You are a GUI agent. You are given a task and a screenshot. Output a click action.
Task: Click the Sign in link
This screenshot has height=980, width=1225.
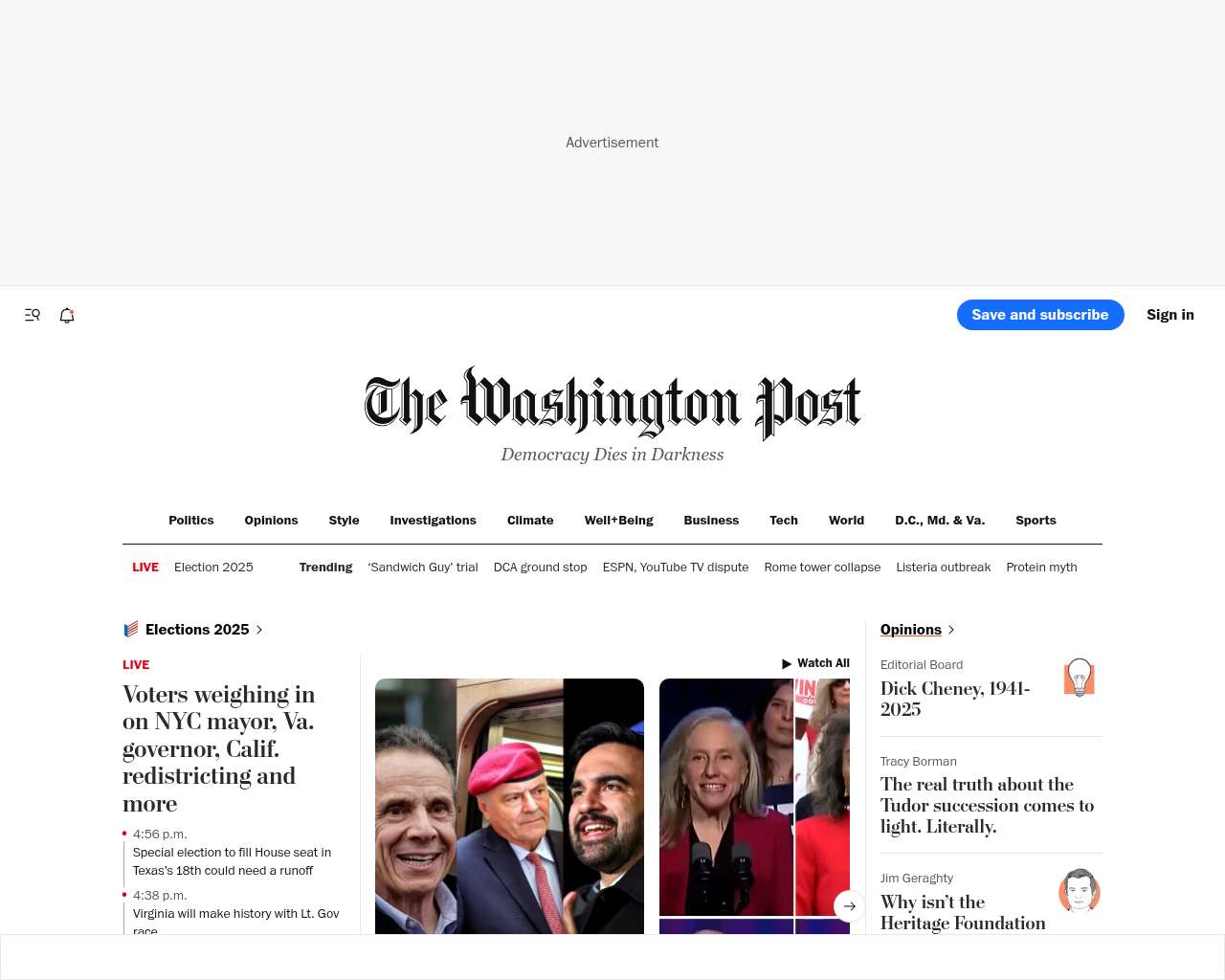click(1170, 315)
